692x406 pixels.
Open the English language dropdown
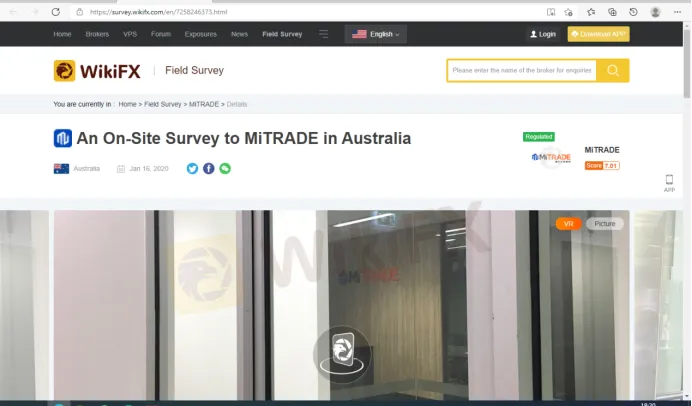(x=376, y=34)
